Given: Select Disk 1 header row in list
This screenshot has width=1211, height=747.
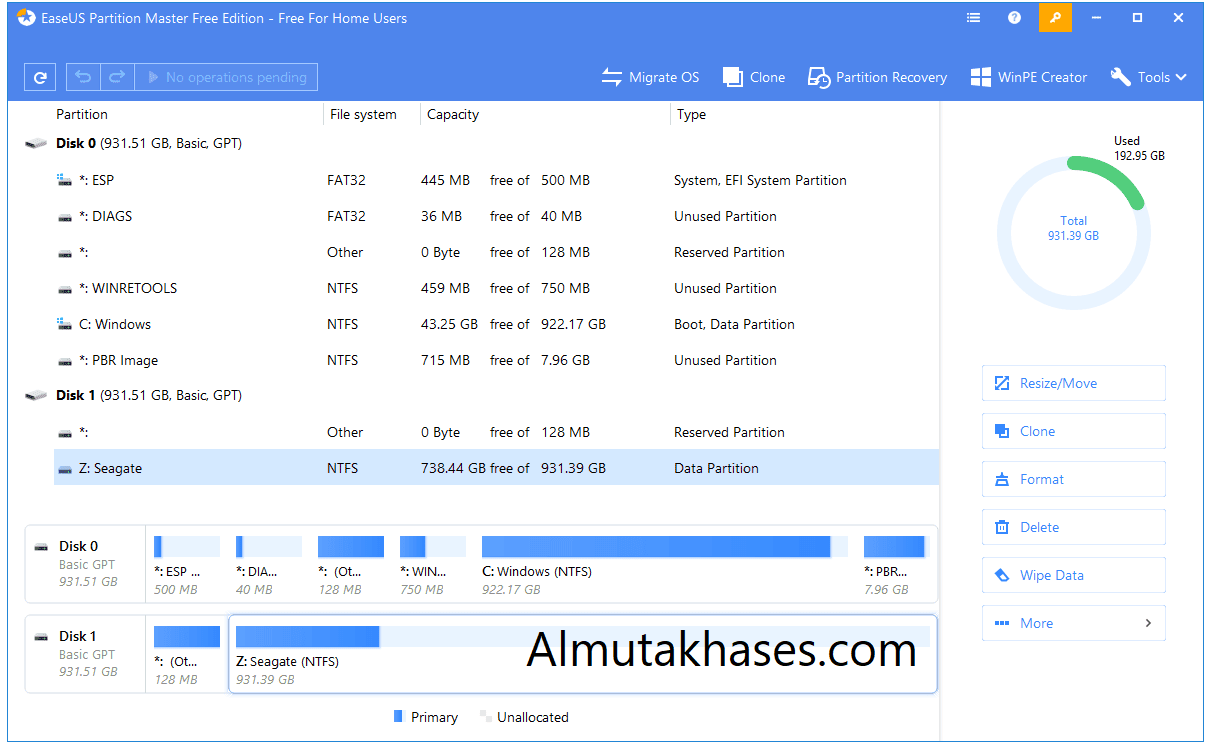Looking at the screenshot, I should pyautogui.click(x=480, y=395).
